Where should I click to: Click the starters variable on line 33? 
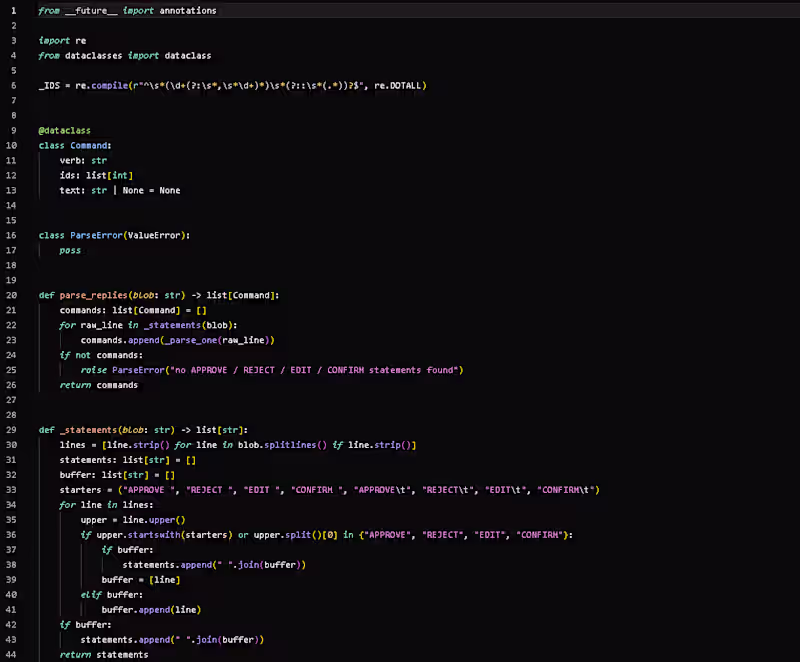click(80, 490)
